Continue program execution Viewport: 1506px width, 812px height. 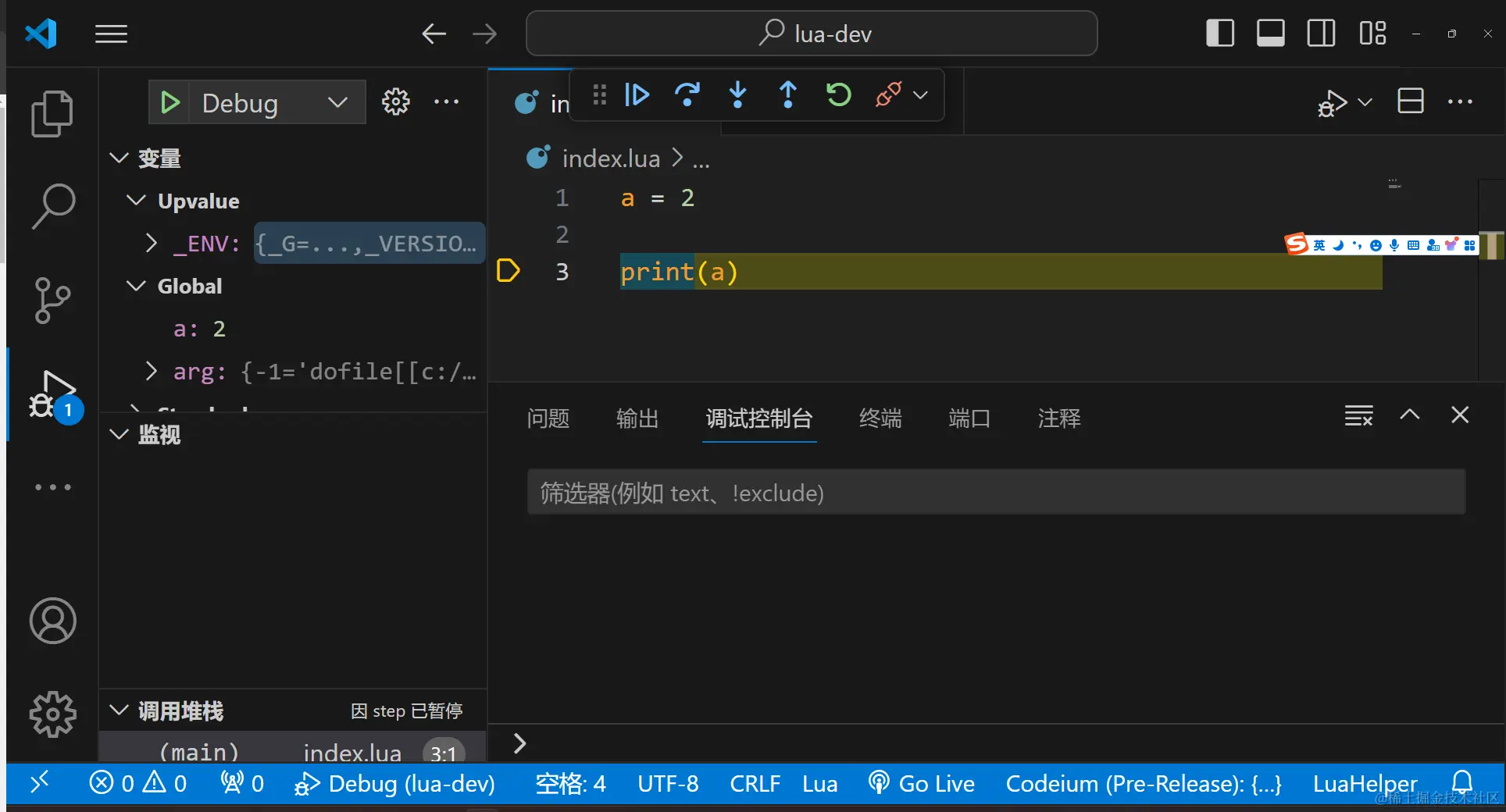637,94
